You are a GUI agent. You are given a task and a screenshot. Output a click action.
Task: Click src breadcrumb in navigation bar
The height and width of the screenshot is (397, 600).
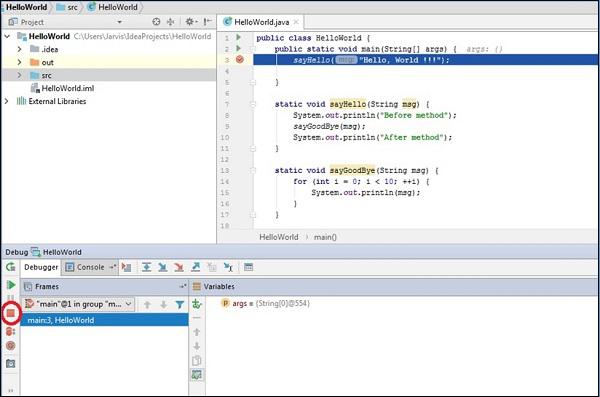click(x=68, y=7)
